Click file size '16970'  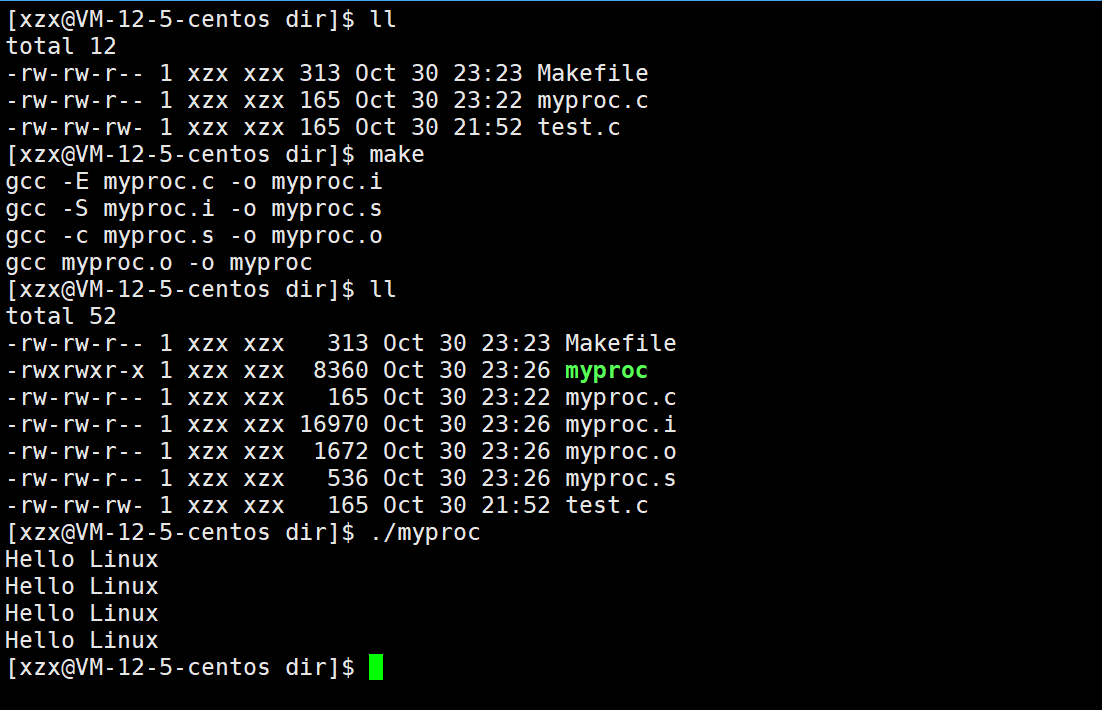point(334,425)
